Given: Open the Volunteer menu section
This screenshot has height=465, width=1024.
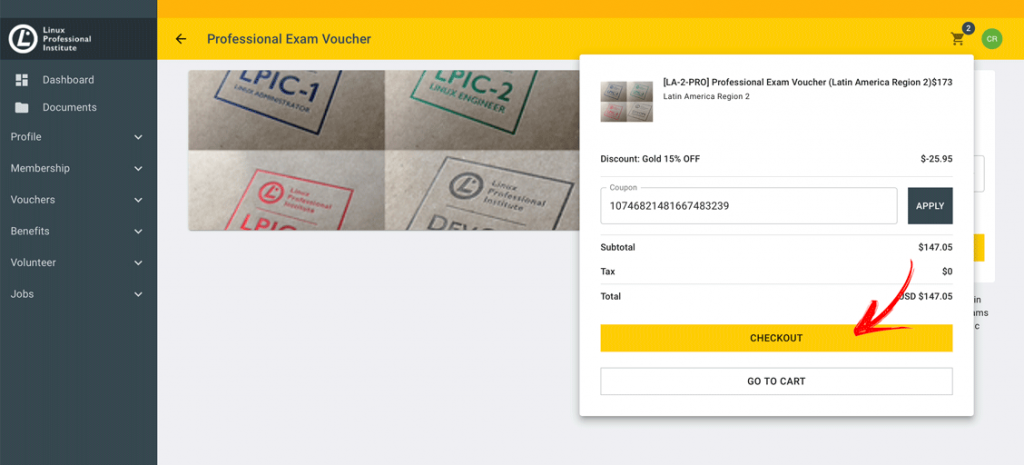Looking at the screenshot, I should [x=78, y=263].
